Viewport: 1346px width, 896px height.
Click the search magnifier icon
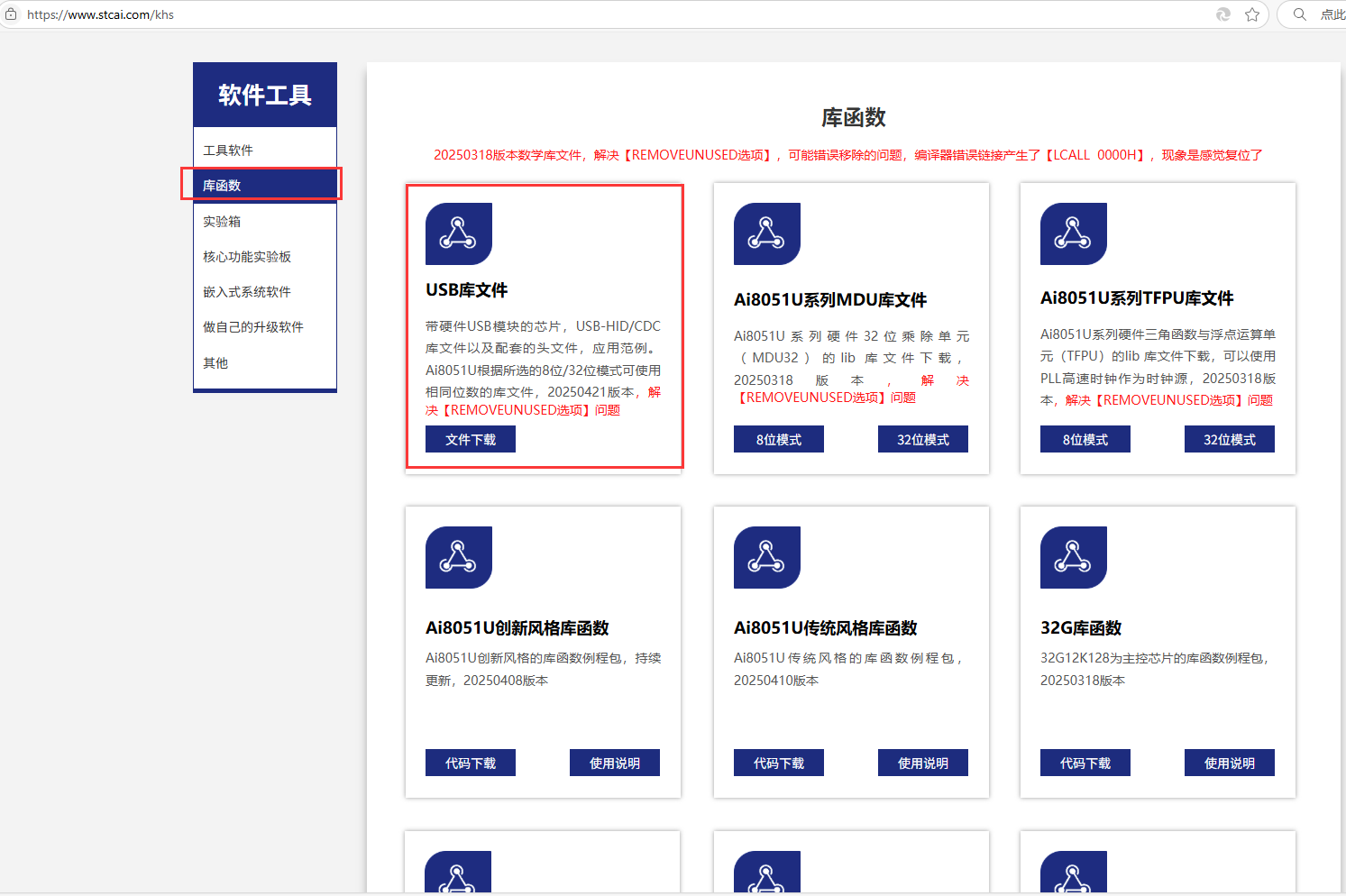[x=1300, y=14]
